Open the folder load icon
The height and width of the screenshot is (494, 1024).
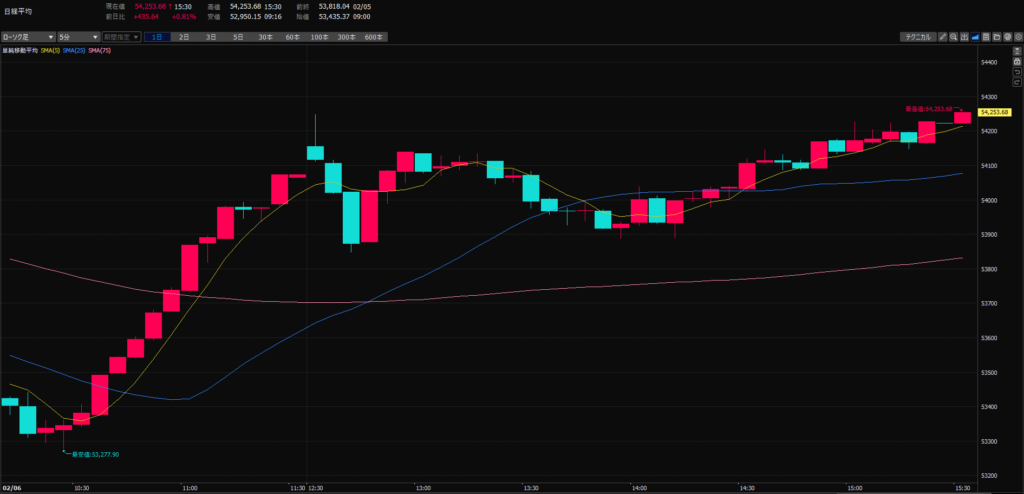point(996,37)
